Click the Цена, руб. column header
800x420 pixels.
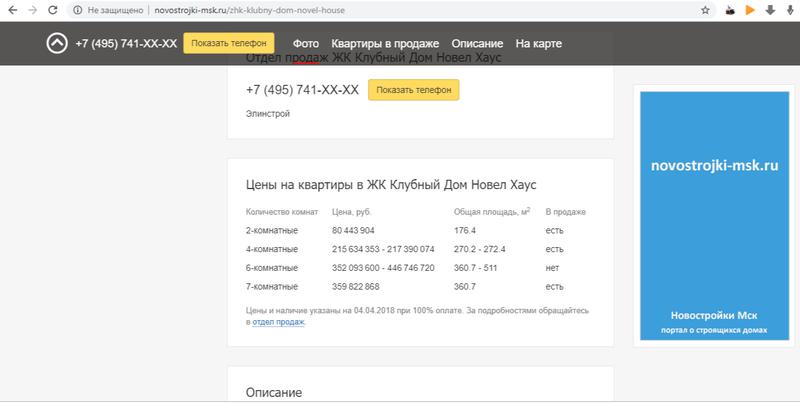352,212
